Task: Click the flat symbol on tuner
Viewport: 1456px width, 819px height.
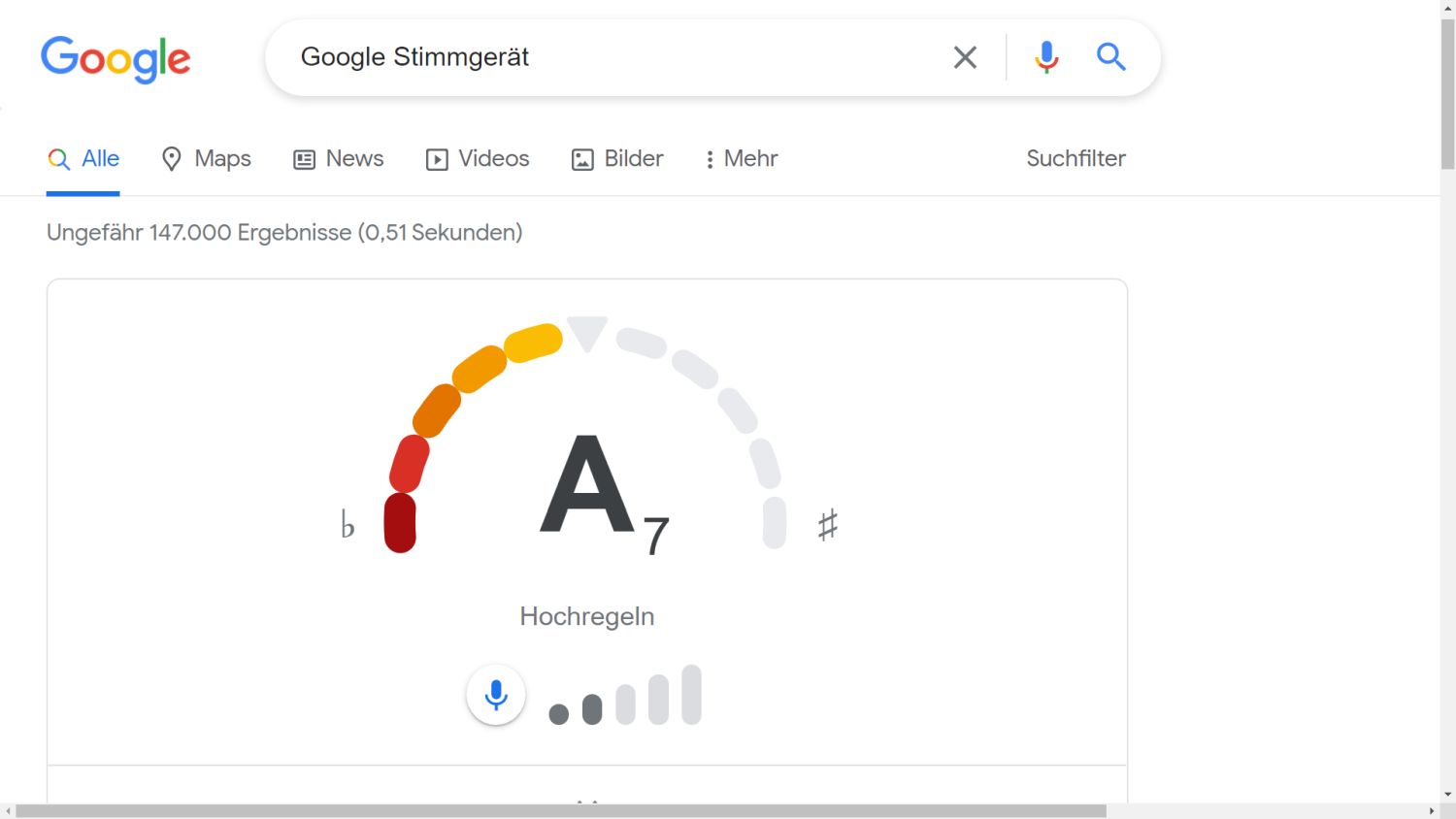Action: [x=347, y=525]
